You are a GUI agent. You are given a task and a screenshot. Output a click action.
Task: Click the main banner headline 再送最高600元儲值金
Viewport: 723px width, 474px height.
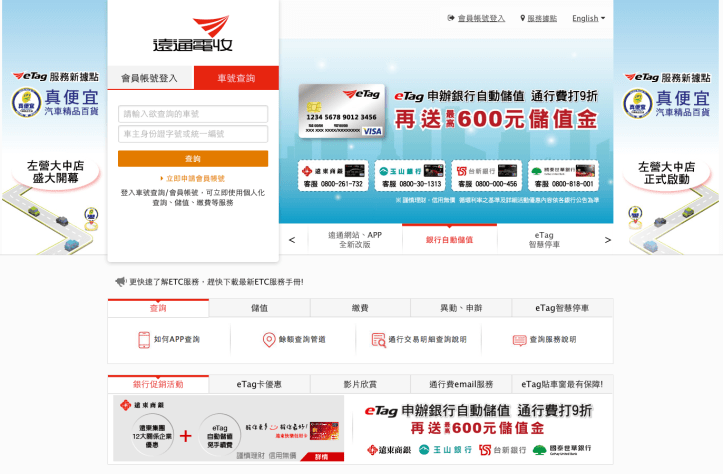496,119
